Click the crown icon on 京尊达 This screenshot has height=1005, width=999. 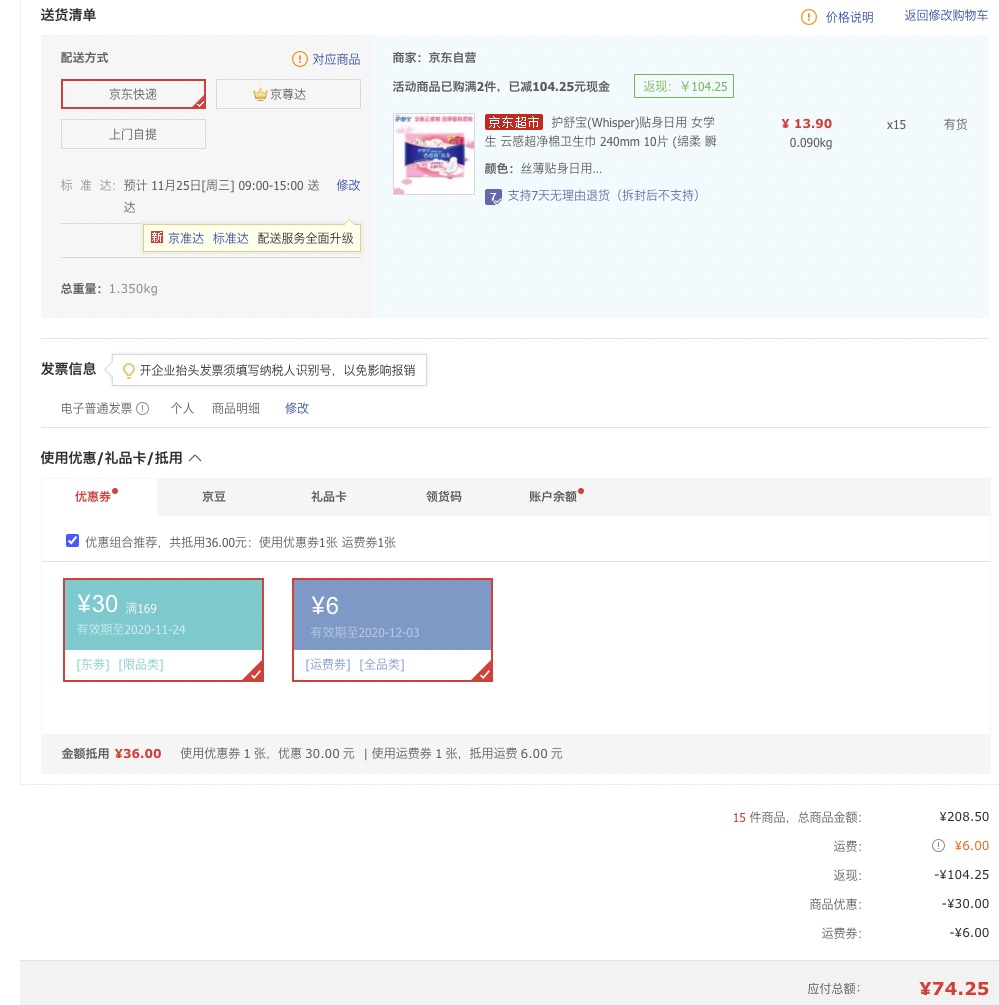tap(260, 94)
